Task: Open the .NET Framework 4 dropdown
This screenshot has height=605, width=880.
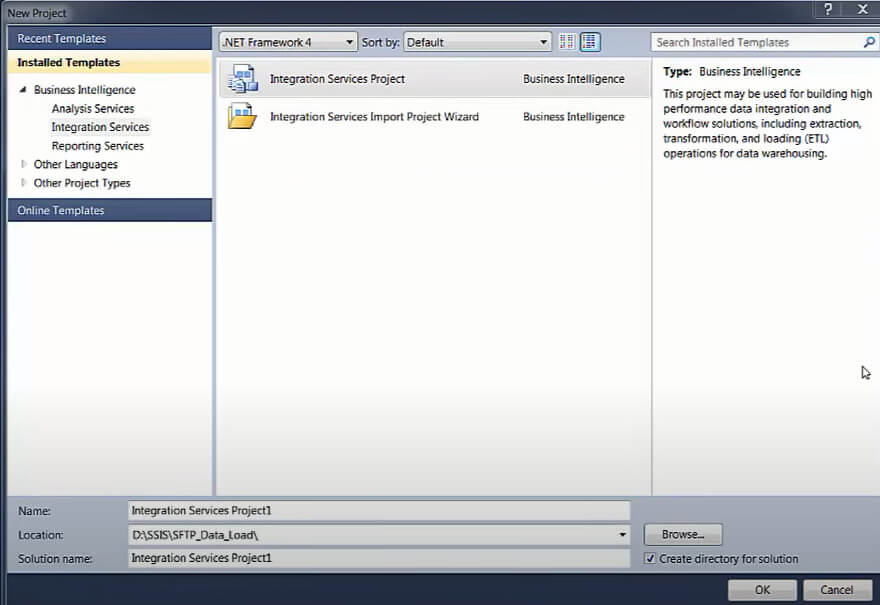Action: click(x=288, y=42)
